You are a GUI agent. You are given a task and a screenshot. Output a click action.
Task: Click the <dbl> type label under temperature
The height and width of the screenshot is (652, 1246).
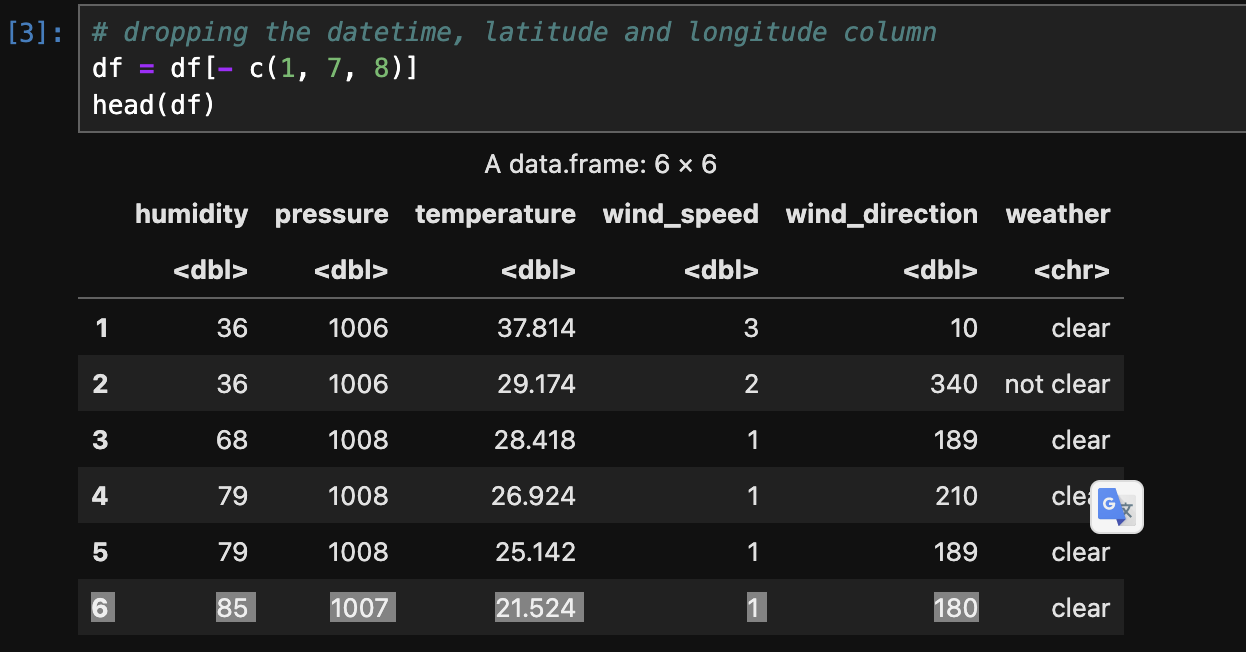tap(538, 270)
